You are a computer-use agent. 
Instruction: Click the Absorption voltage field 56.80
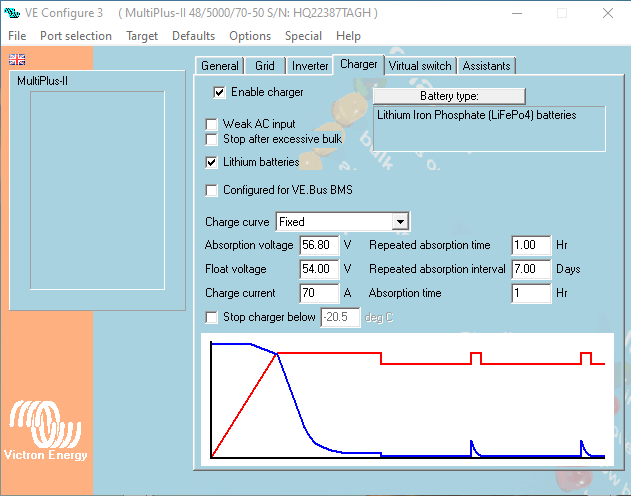pyautogui.click(x=319, y=245)
